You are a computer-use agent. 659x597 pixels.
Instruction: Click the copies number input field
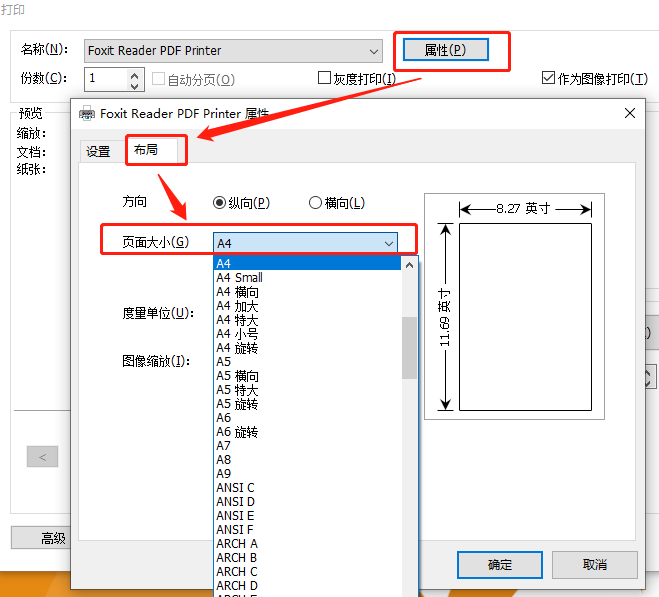[106, 79]
